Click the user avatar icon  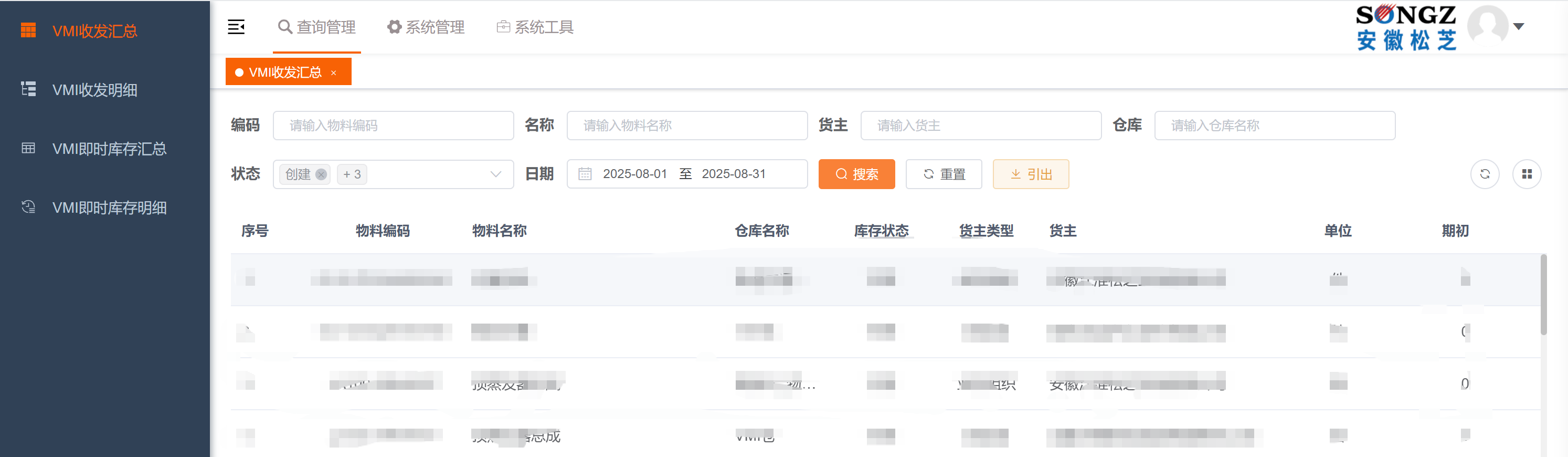(1487, 26)
